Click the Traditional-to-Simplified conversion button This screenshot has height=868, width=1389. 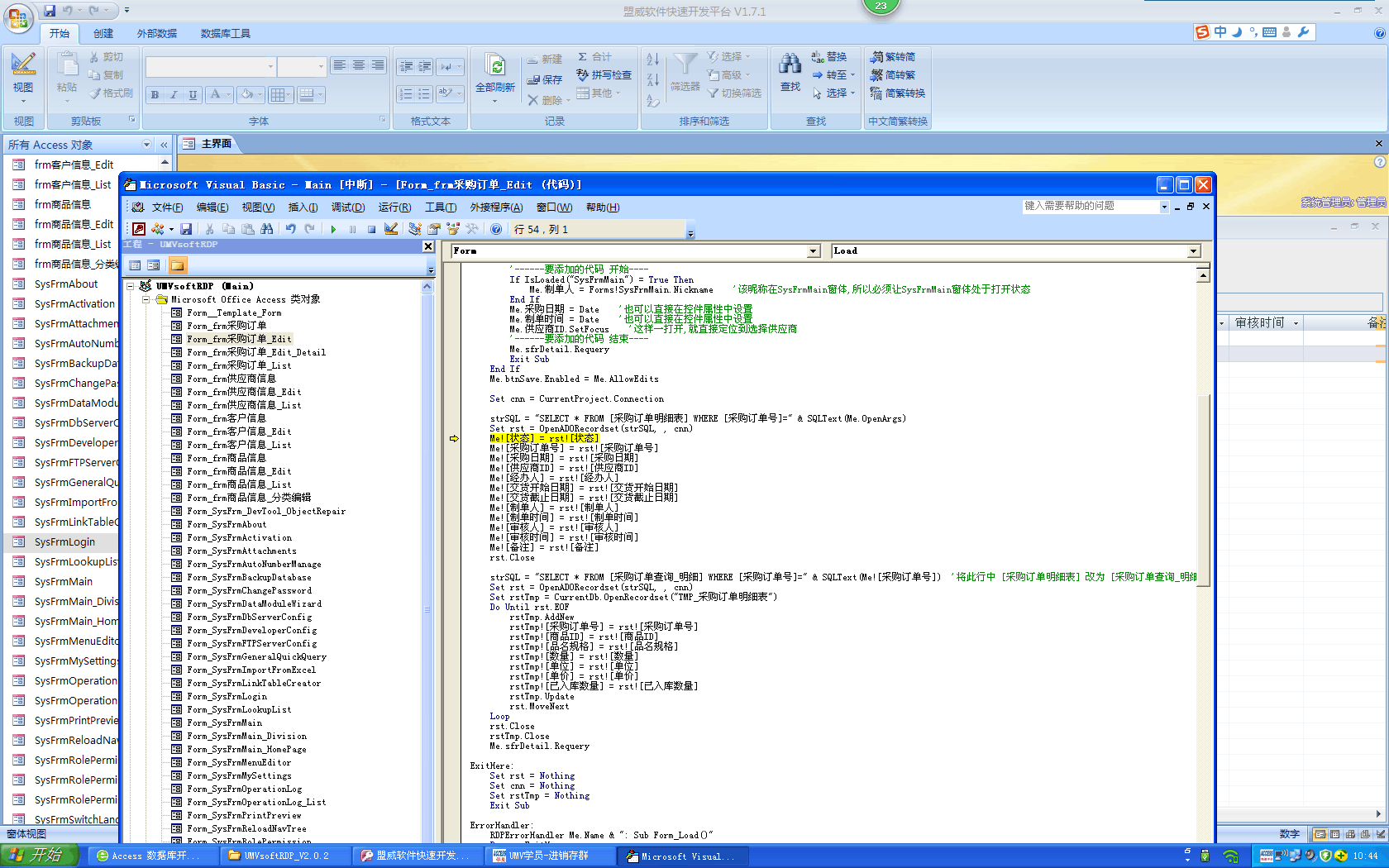pyautogui.click(x=892, y=57)
